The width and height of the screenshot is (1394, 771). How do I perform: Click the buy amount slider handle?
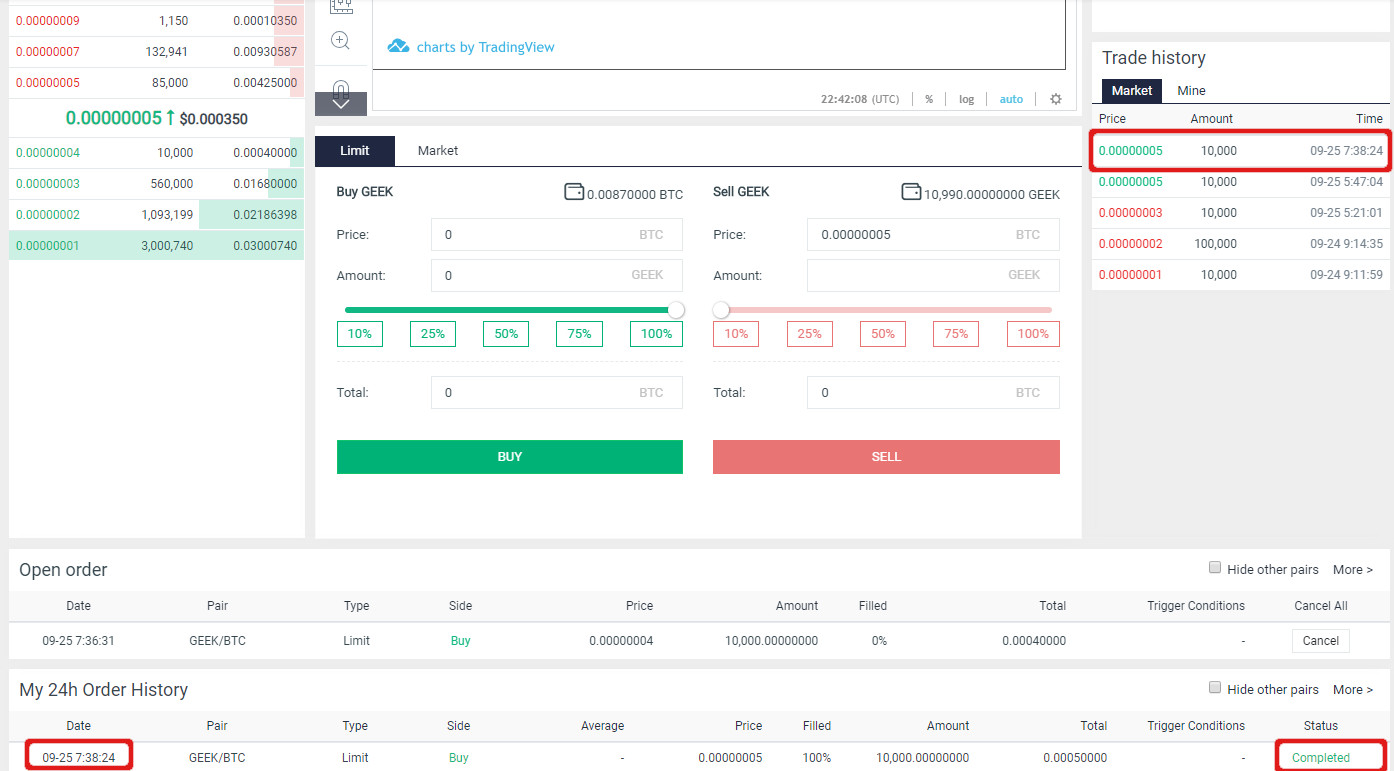(x=676, y=310)
